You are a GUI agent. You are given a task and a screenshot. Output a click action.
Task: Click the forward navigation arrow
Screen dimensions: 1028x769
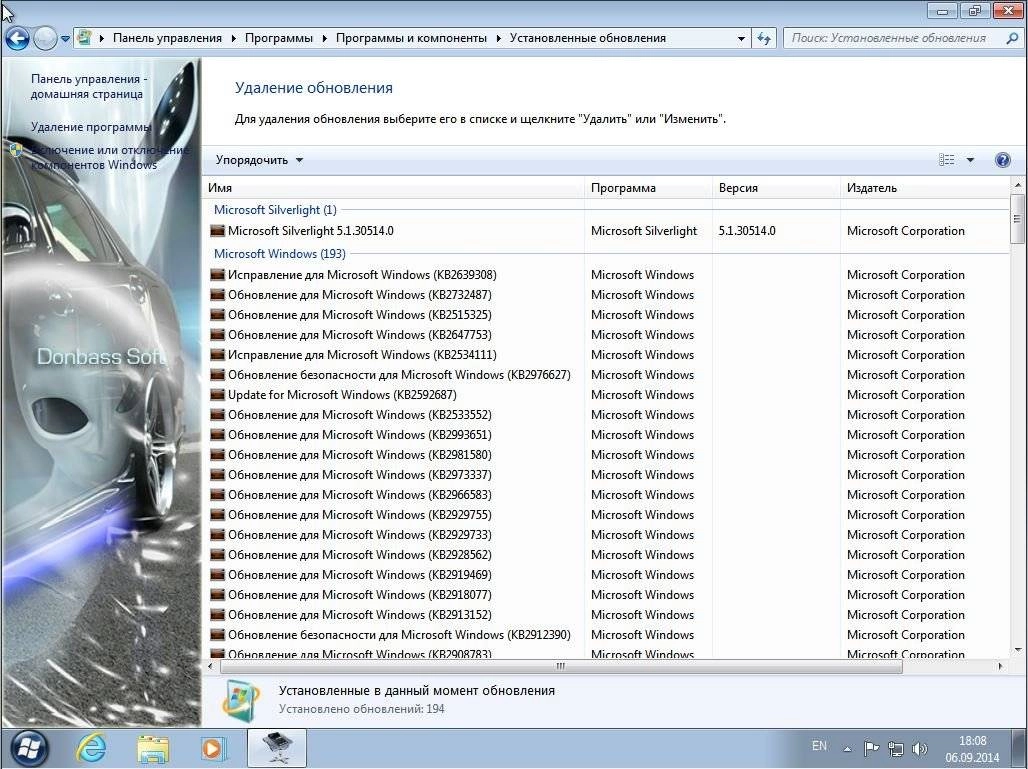click(45, 39)
